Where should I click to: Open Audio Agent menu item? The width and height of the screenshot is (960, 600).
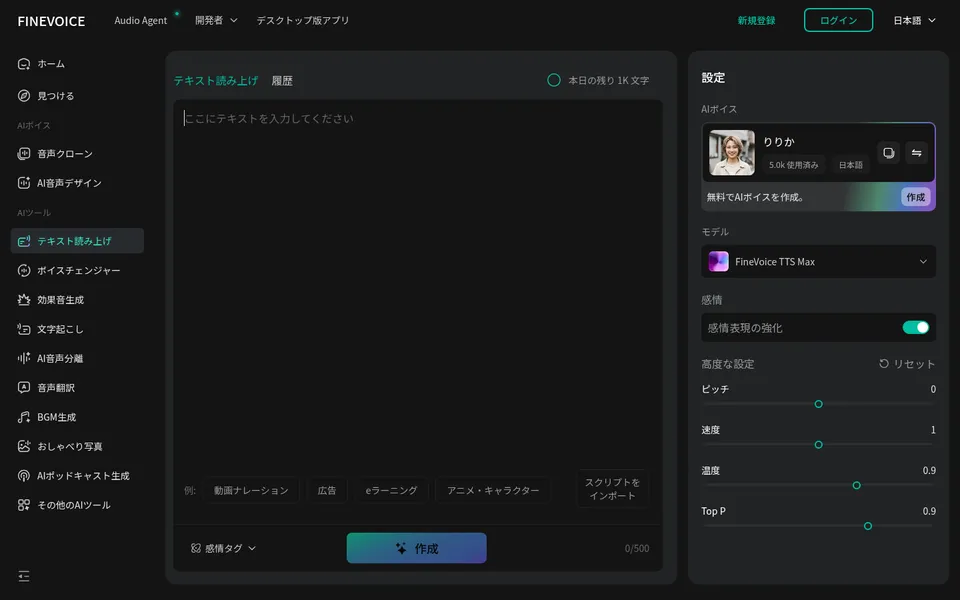[x=141, y=20]
